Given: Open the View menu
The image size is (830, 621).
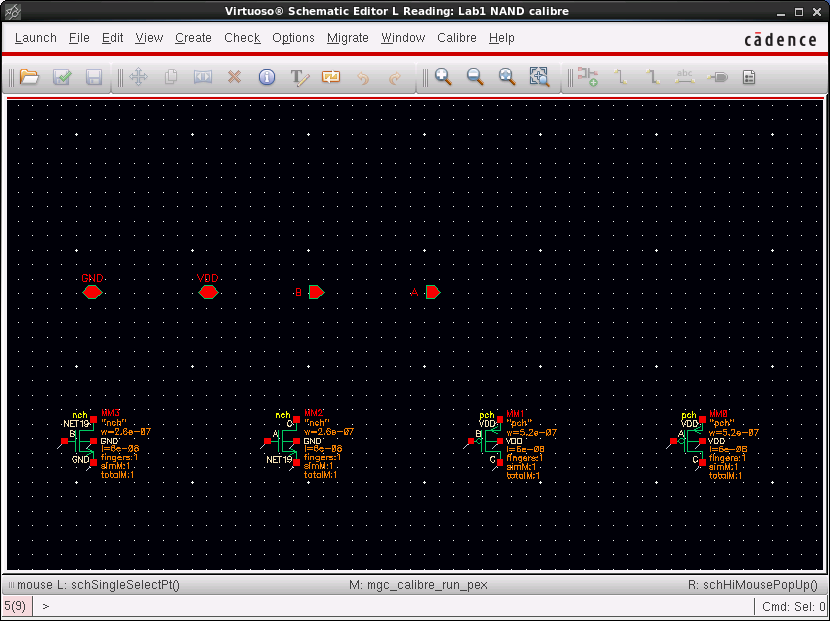Looking at the screenshot, I should pos(149,38).
